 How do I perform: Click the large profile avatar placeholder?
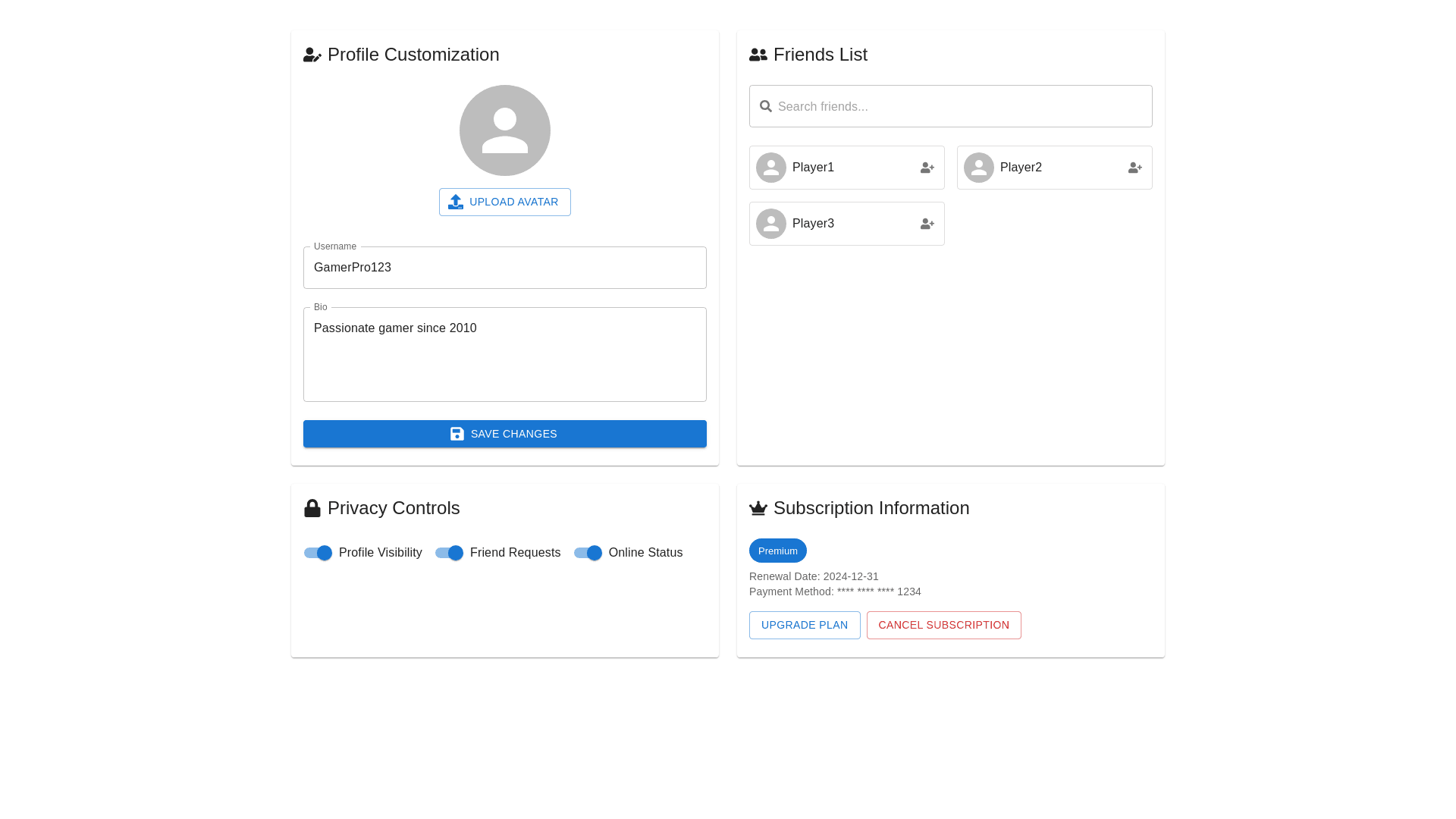point(504,130)
